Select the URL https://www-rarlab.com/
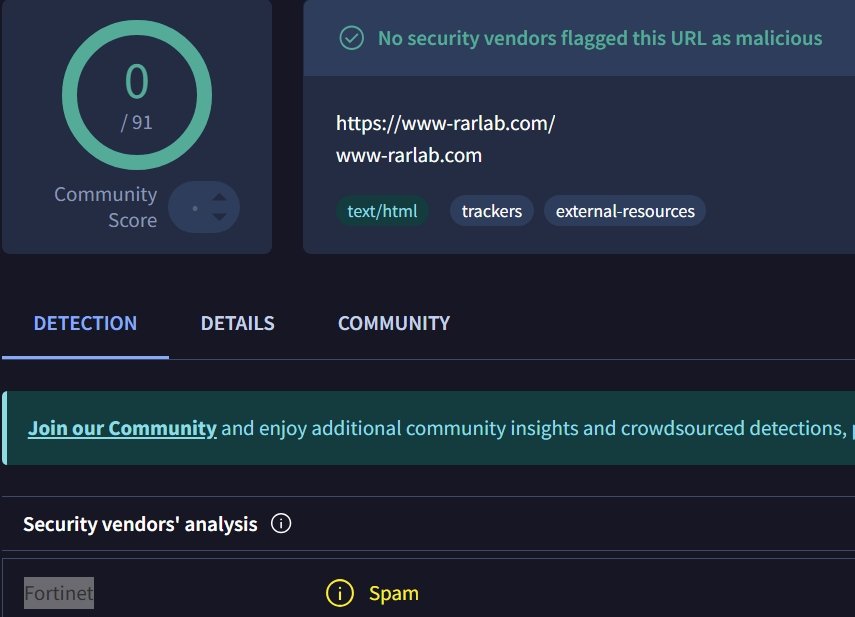The image size is (855, 617). [445, 123]
